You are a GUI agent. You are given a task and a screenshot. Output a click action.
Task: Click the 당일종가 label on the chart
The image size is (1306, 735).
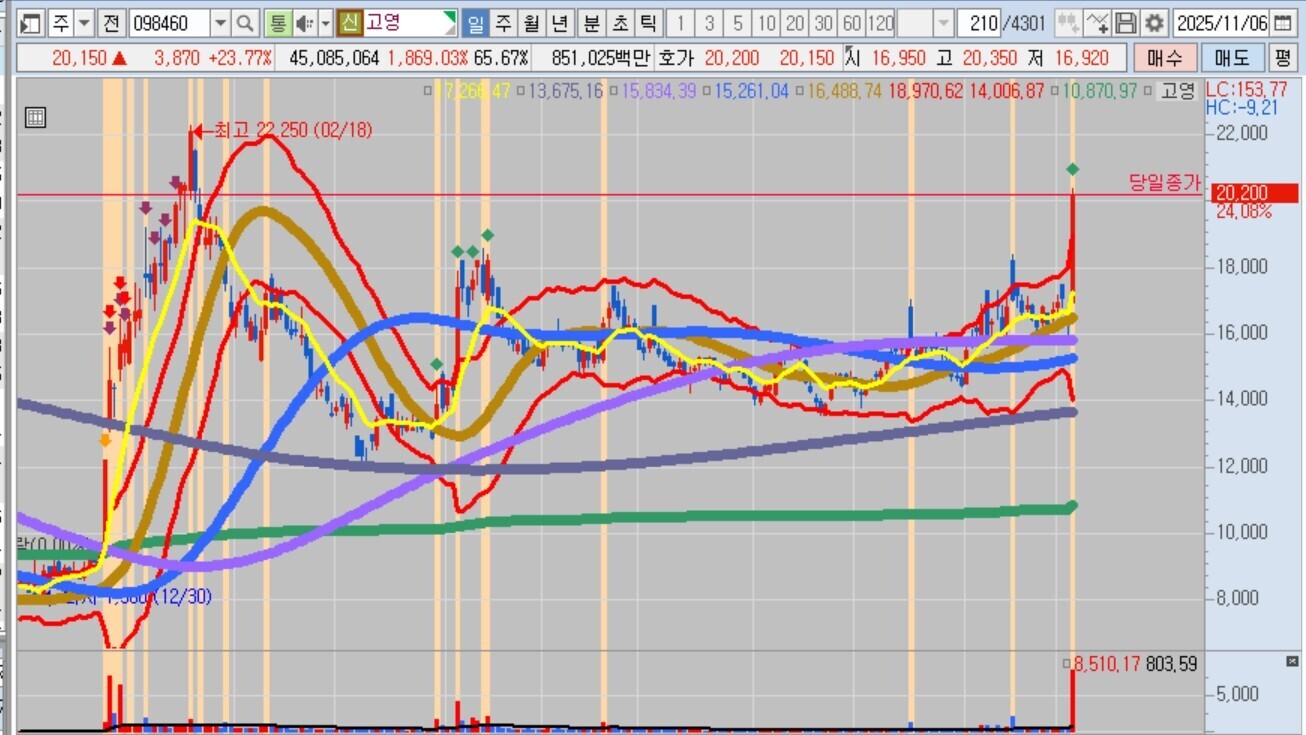tap(1165, 182)
